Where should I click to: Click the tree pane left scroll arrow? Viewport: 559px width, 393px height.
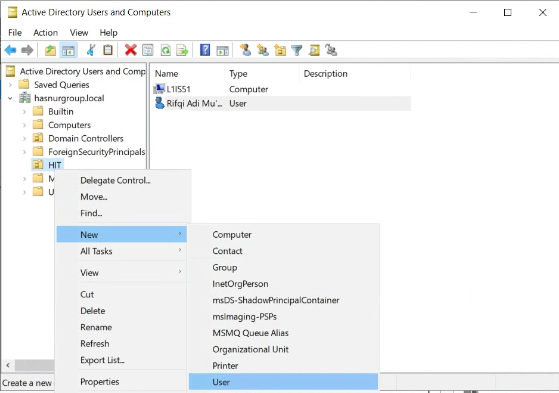point(8,365)
